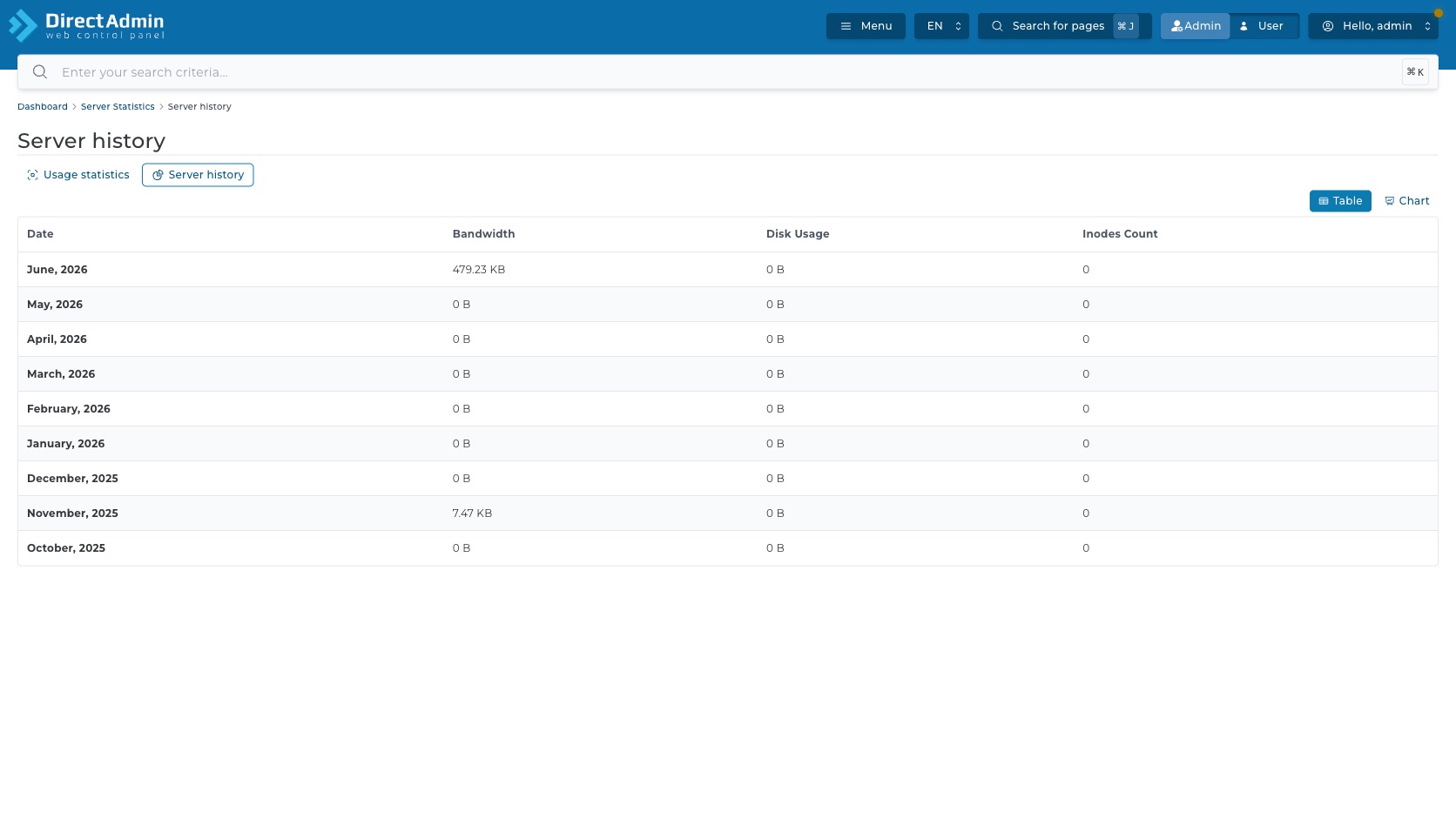
Task: Focus the search criteria input field
Action: (x=727, y=72)
